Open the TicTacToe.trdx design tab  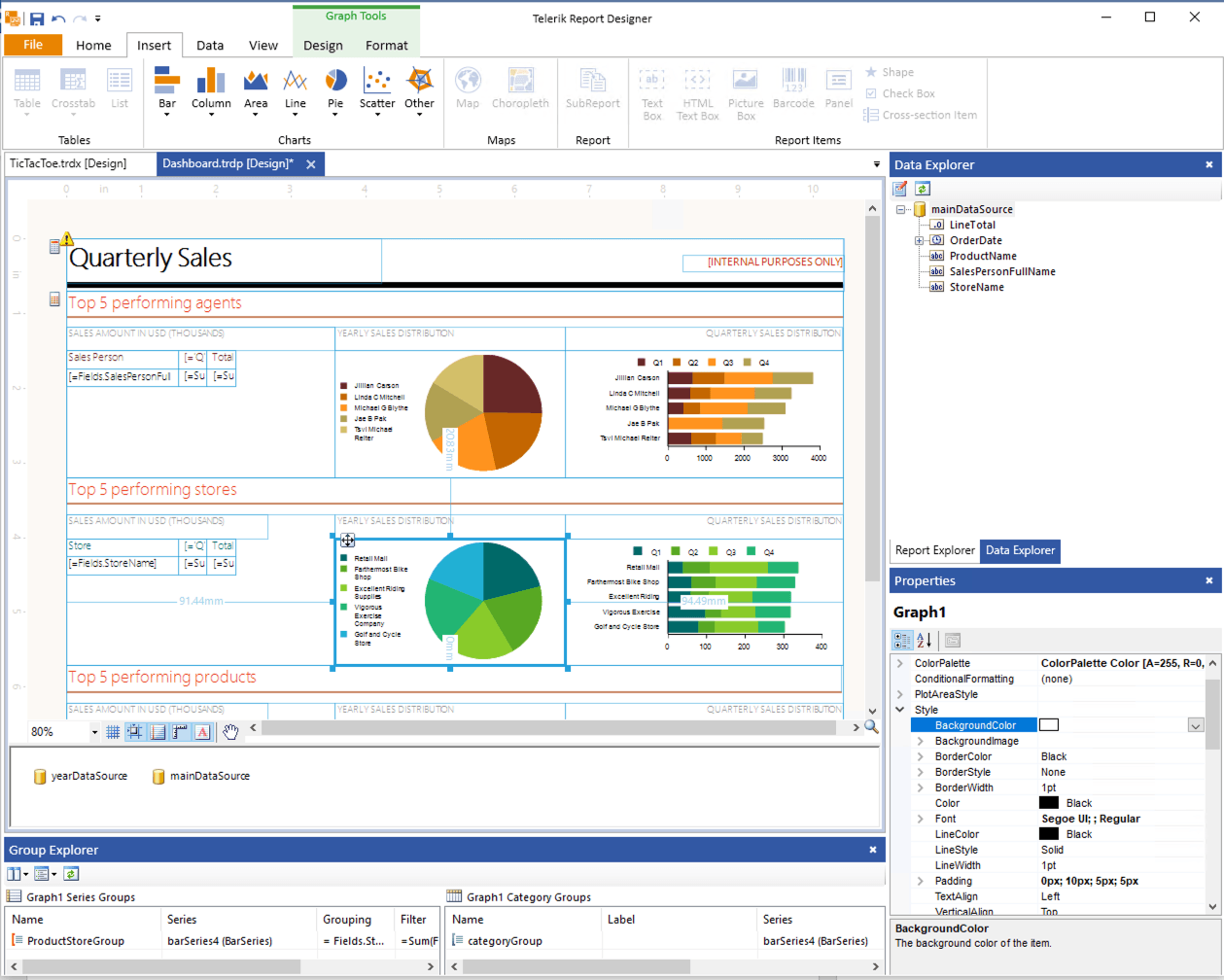click(x=78, y=163)
